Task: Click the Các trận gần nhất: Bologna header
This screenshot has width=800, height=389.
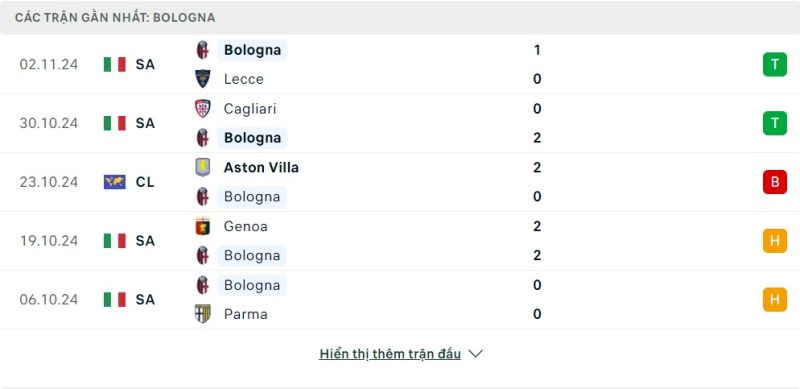Action: click(115, 18)
